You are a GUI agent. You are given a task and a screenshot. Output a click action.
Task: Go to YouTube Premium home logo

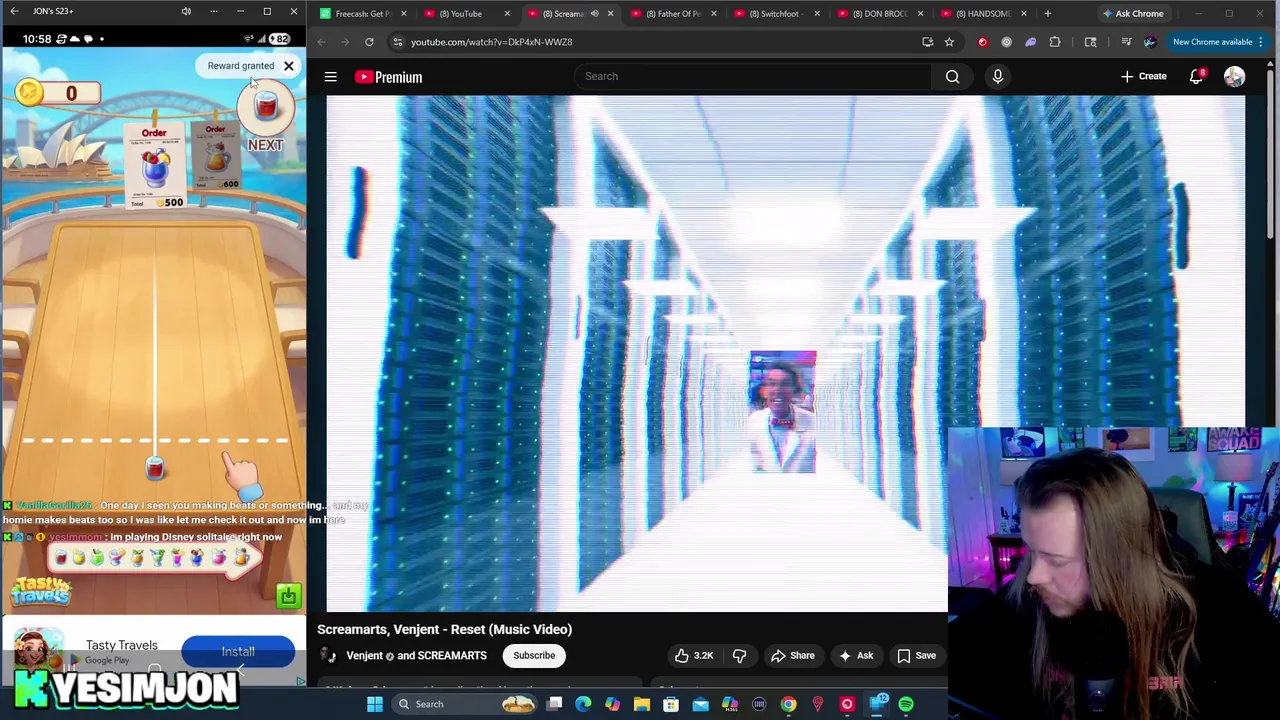tap(388, 77)
